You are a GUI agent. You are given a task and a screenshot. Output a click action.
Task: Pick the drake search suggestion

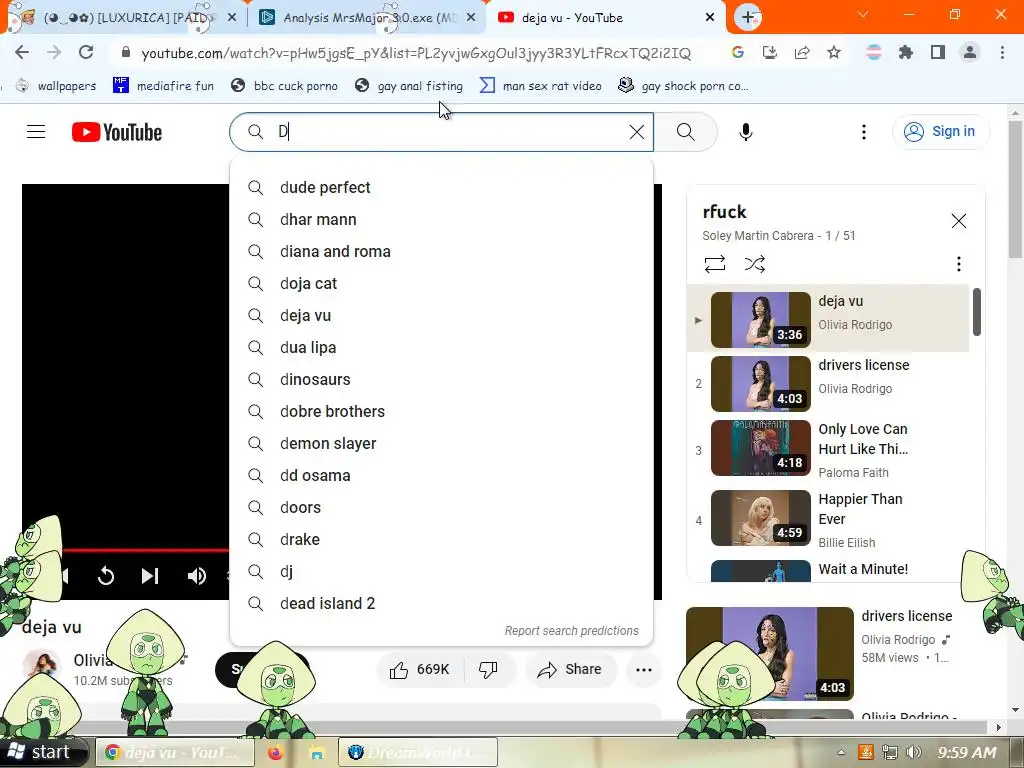pos(441,539)
